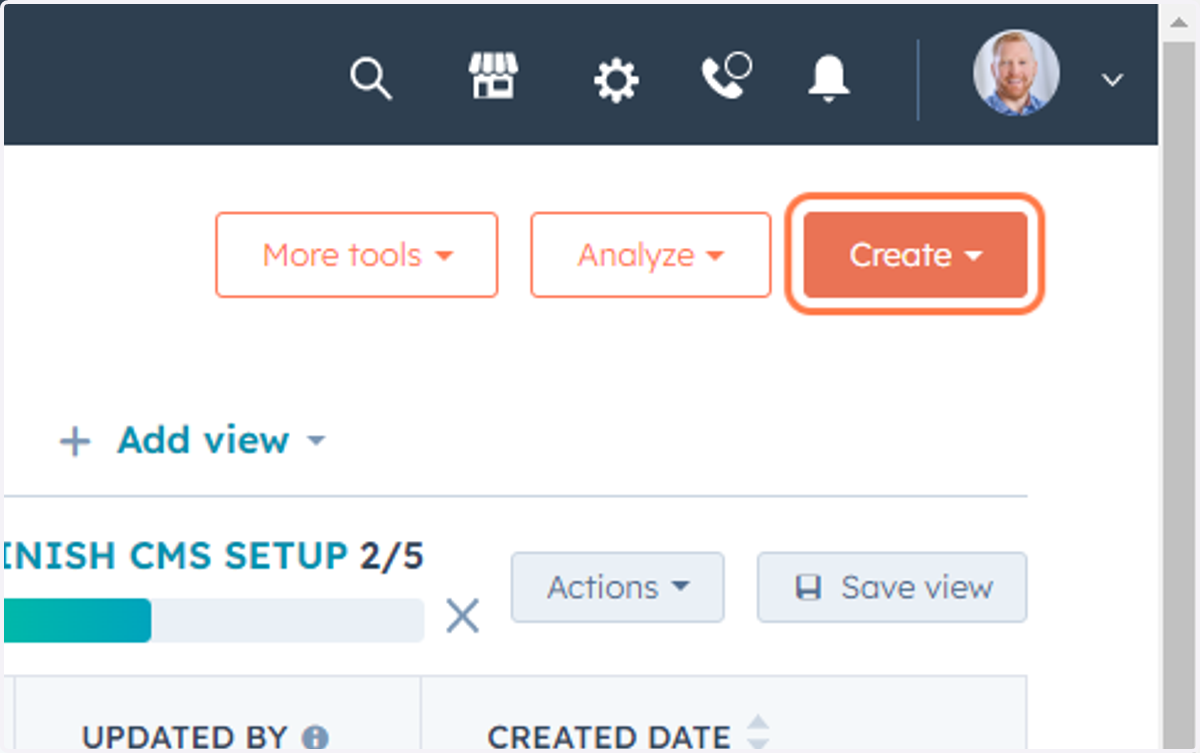Dismiss the CMS setup progress banner

coord(462,616)
